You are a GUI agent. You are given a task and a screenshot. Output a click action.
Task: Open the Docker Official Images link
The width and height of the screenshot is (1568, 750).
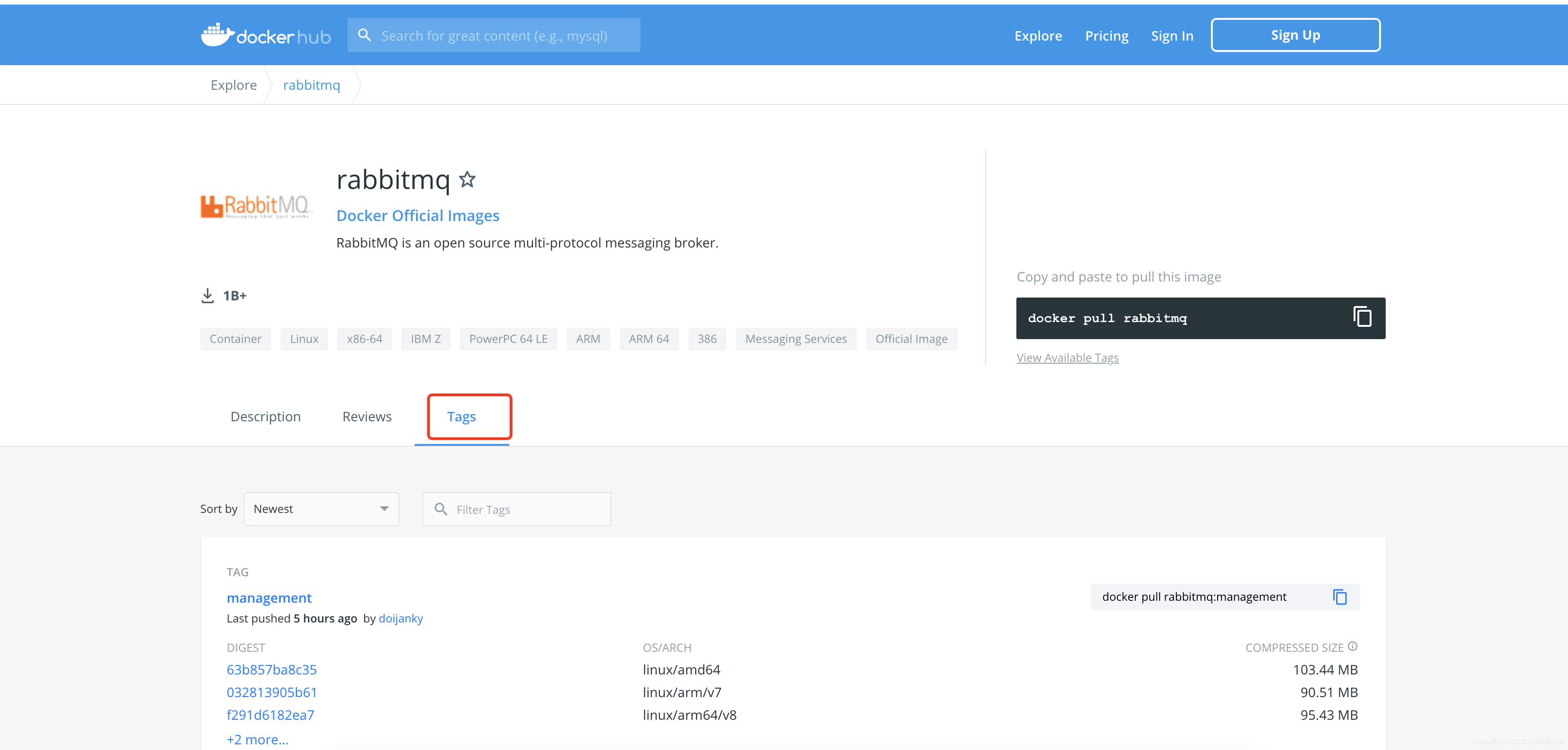[418, 215]
